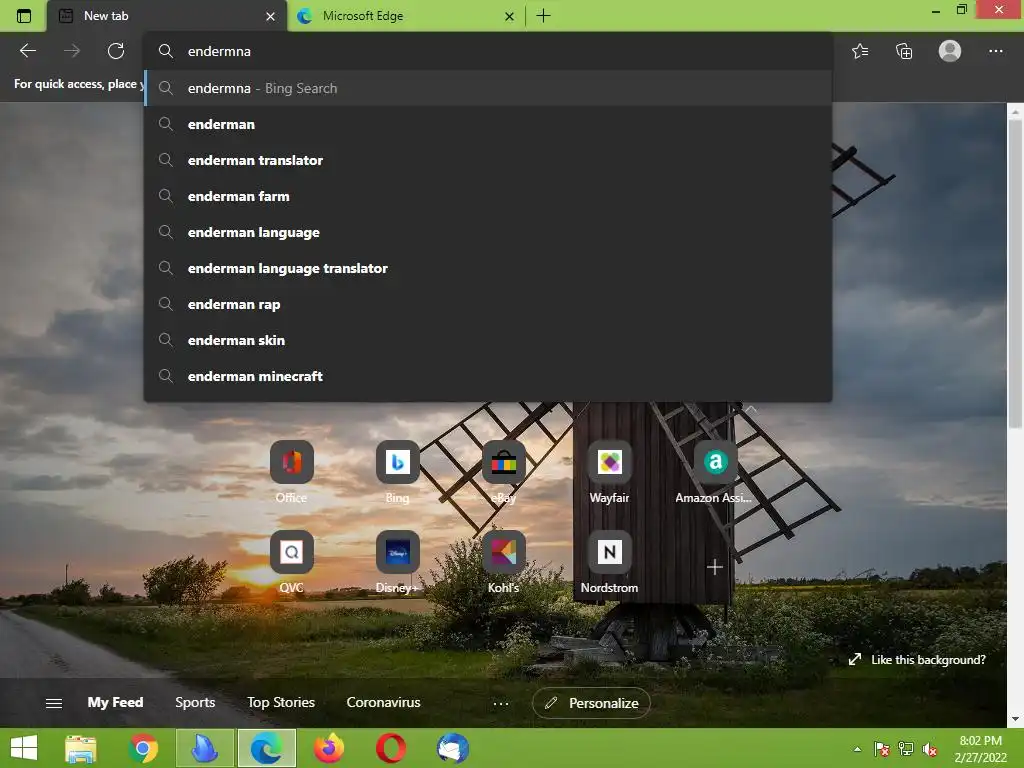This screenshot has height=768, width=1024.
Task: Select enderman rap suggestion
Action: pyautogui.click(x=488, y=304)
